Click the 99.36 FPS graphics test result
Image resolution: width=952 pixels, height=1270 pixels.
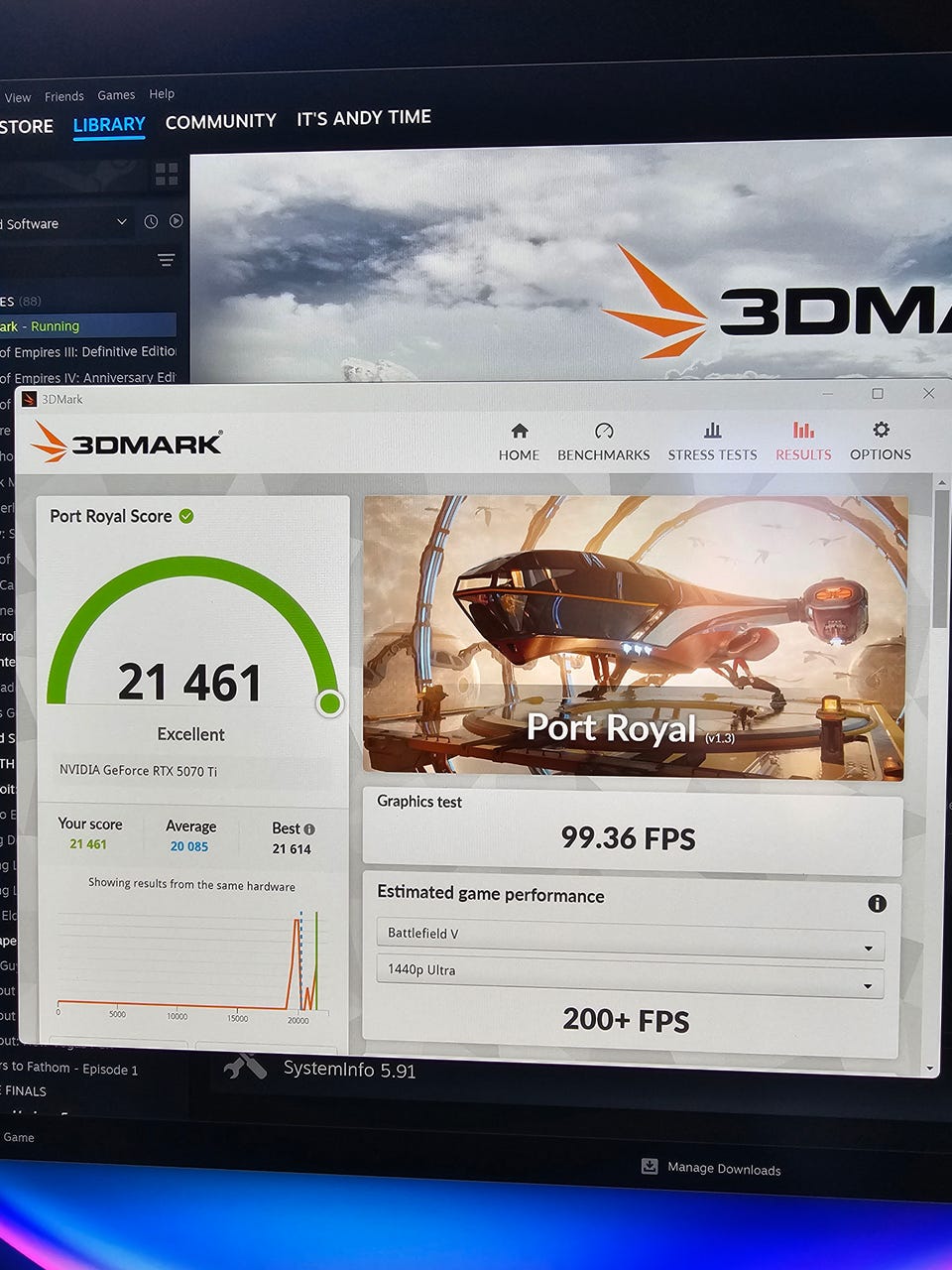[x=629, y=838]
